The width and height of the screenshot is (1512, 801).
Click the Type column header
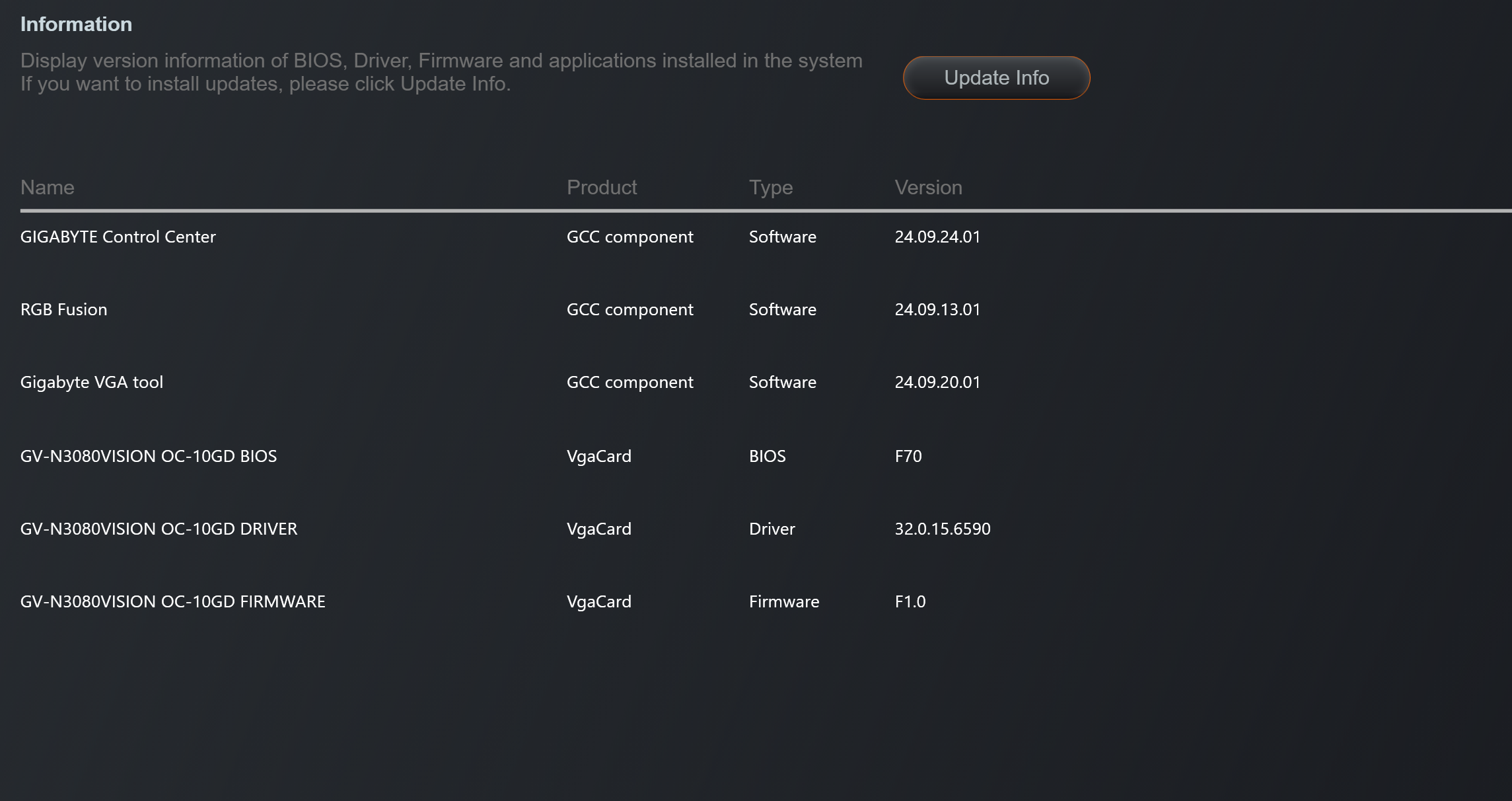pyautogui.click(x=771, y=188)
